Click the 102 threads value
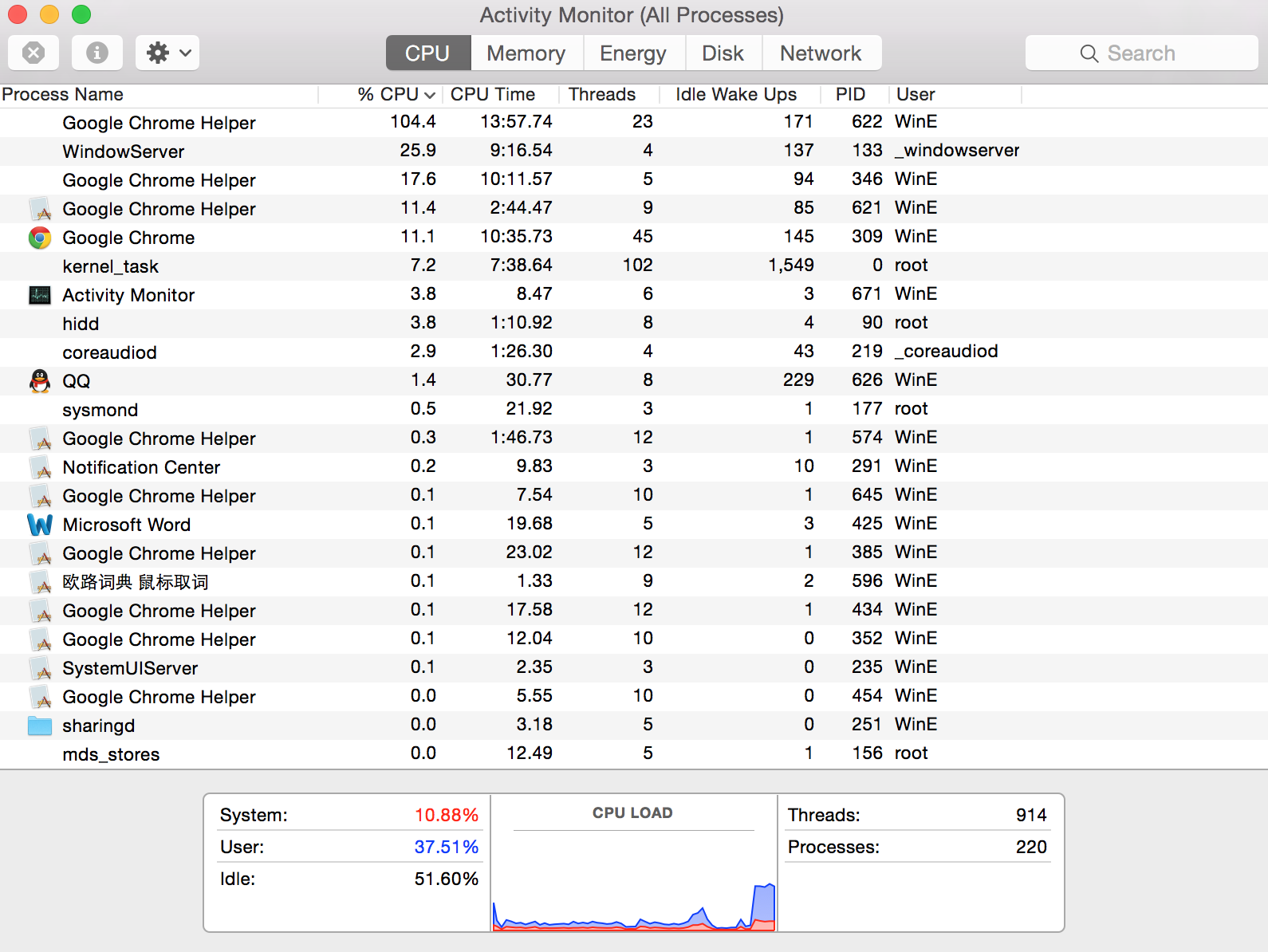This screenshot has width=1268, height=952. (638, 266)
